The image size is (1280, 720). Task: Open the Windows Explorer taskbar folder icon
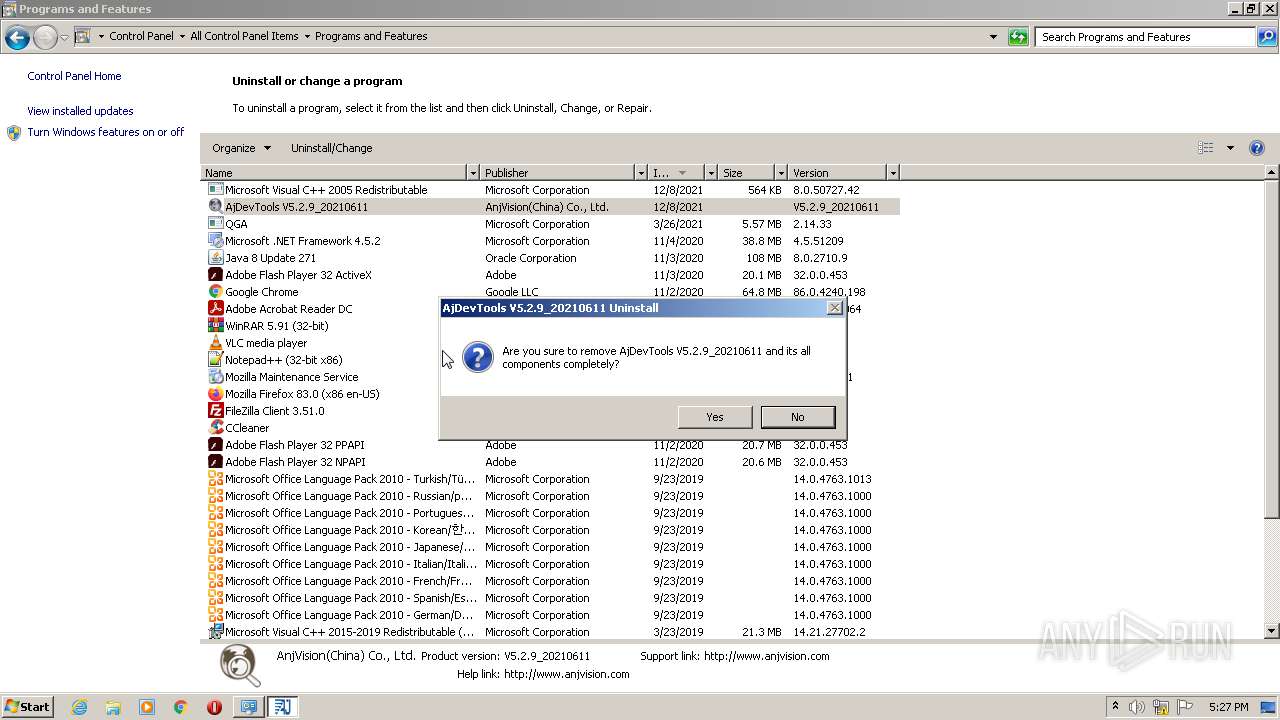coord(113,707)
